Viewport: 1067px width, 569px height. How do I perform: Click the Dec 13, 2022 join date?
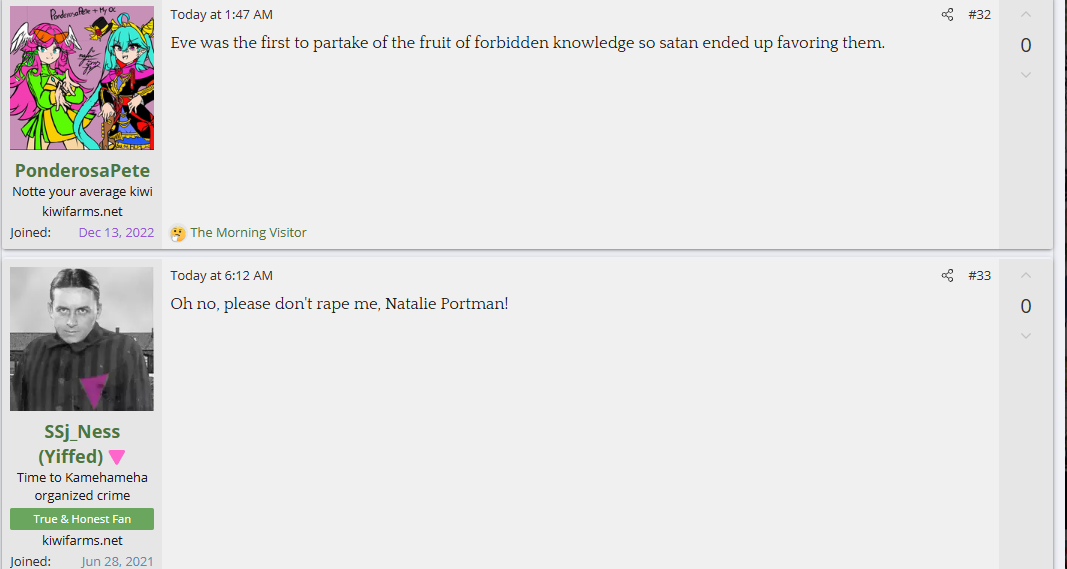click(x=116, y=233)
